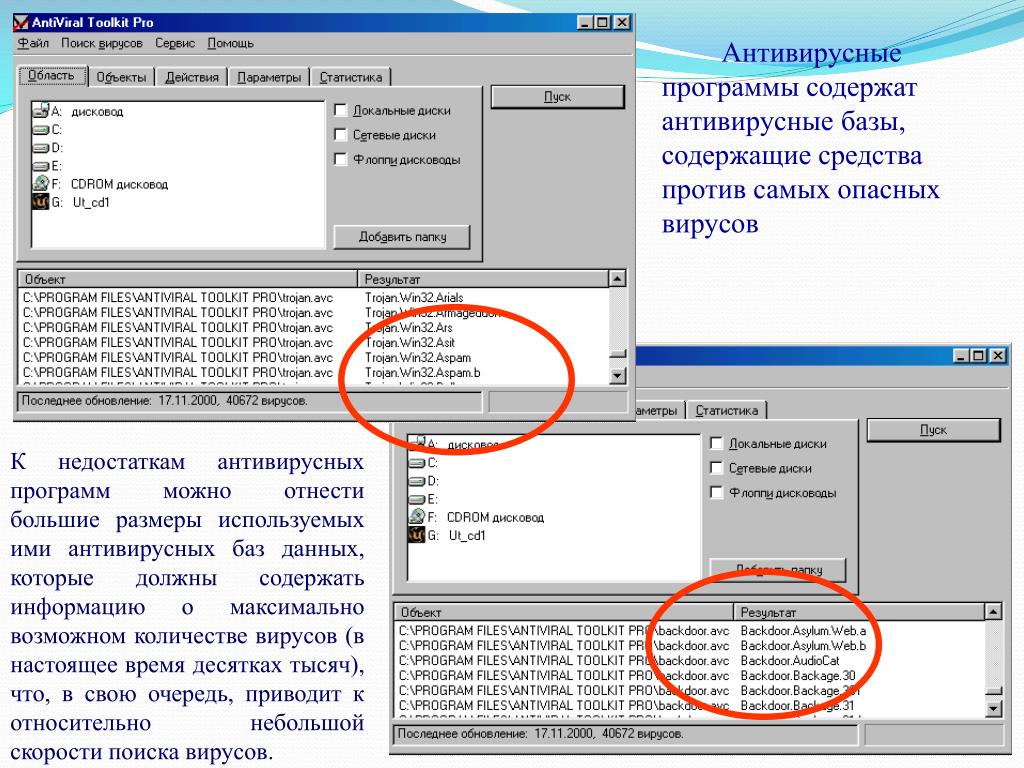Switch to the Статистика tab in lower window

click(727, 411)
